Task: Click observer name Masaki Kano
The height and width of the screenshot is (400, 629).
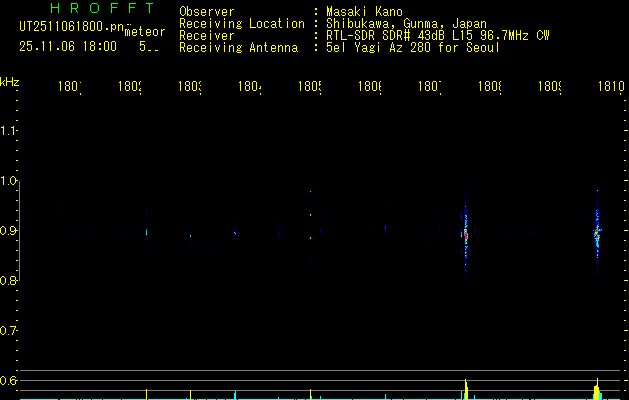Action: click(x=364, y=12)
